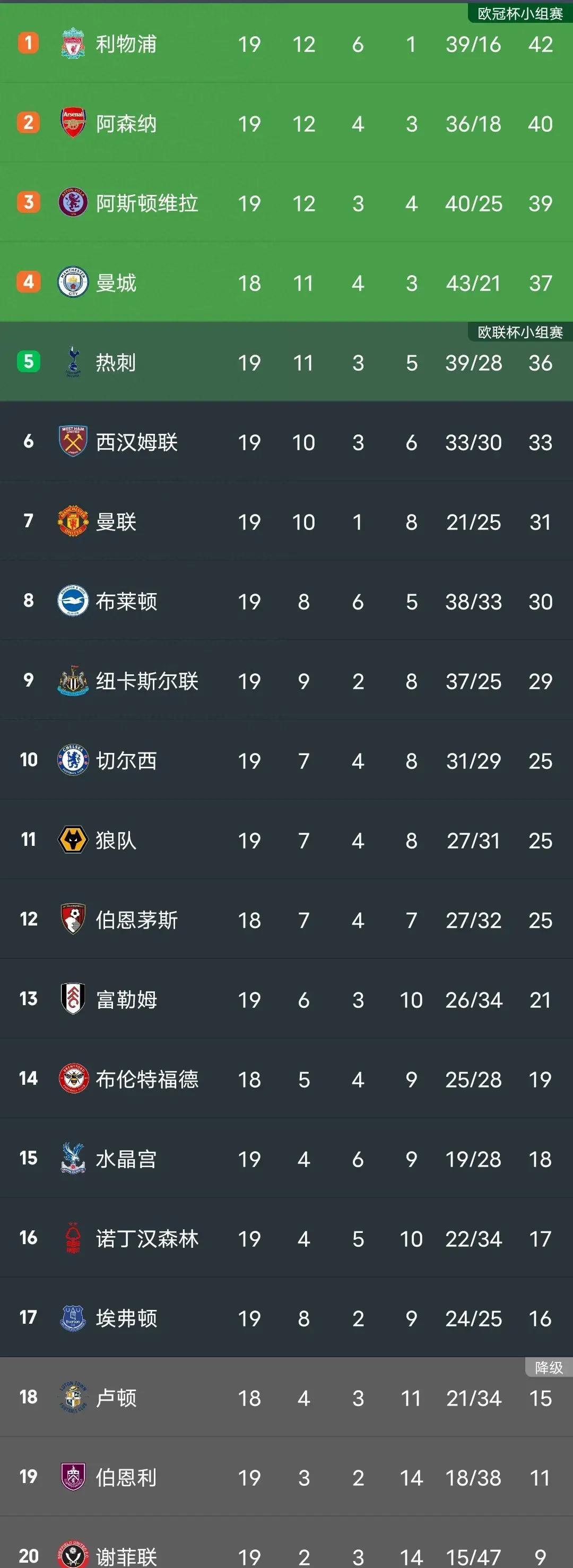The width and height of the screenshot is (573, 1568).
Task: Click the orange rank 1 badge
Action: [x=28, y=43]
